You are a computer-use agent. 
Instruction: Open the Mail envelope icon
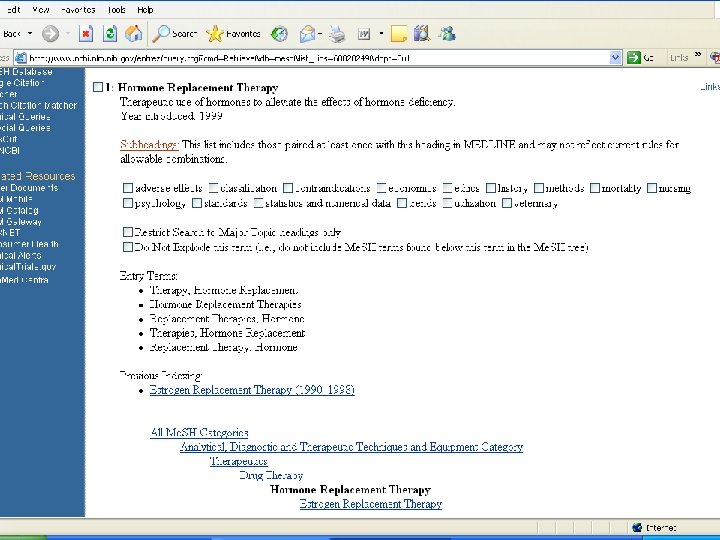(x=307, y=34)
